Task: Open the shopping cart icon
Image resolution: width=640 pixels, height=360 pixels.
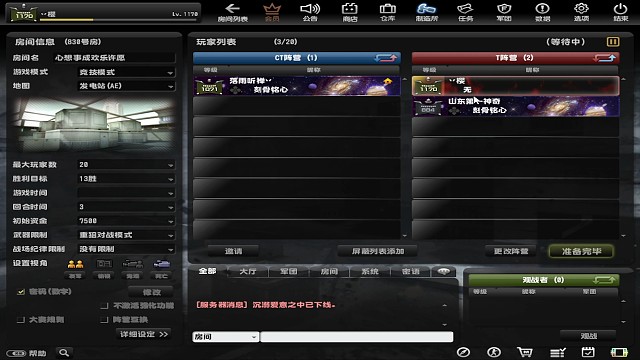Action: click(x=525, y=352)
